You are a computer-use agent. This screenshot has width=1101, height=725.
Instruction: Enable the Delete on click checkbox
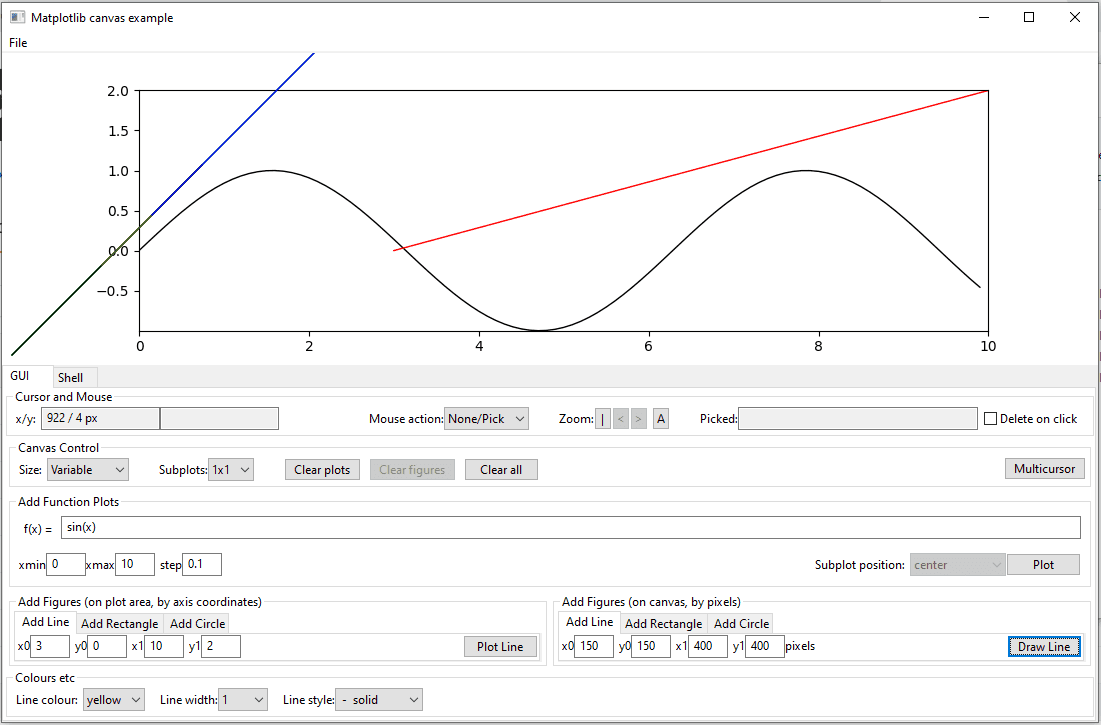[x=989, y=418]
